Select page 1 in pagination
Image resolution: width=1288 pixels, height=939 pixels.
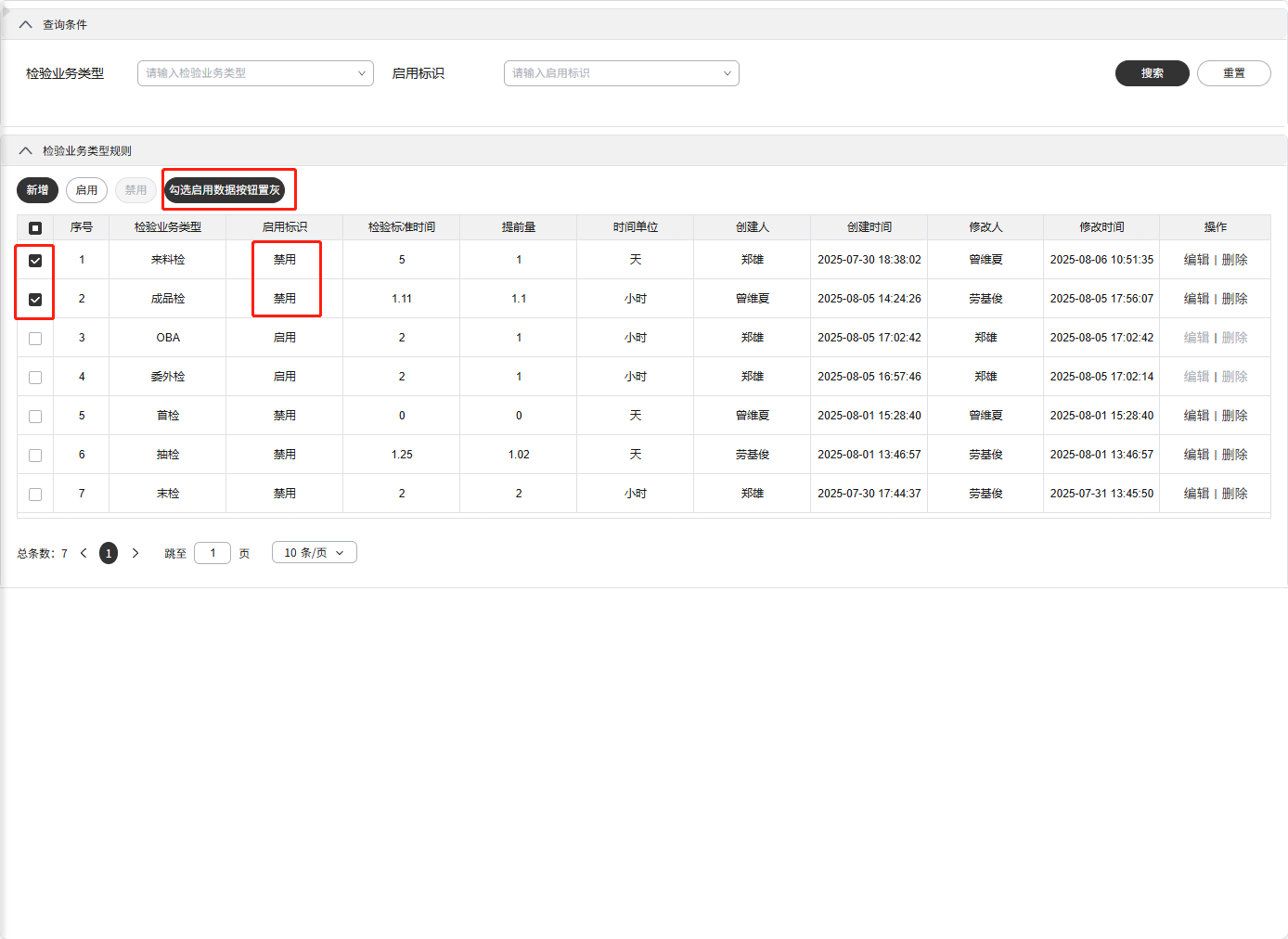[x=109, y=553]
